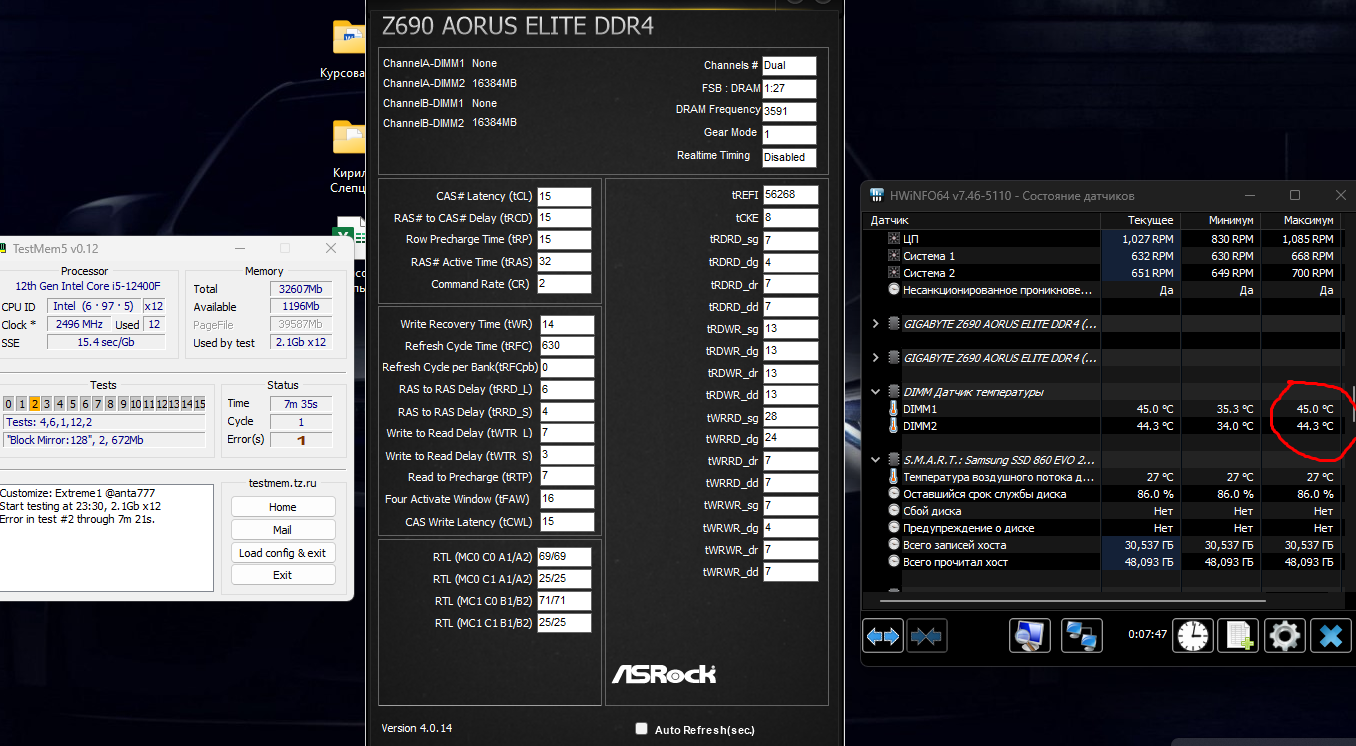1356x746 pixels.
Task: Click thermometer icon beside DIMM1
Action: tap(894, 409)
